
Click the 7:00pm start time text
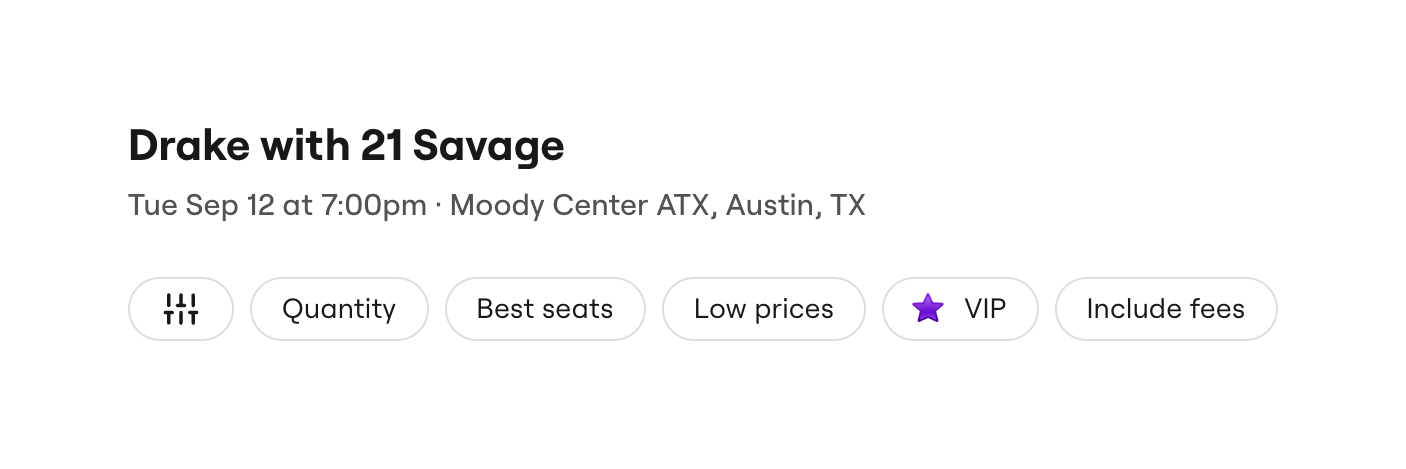tap(373, 206)
